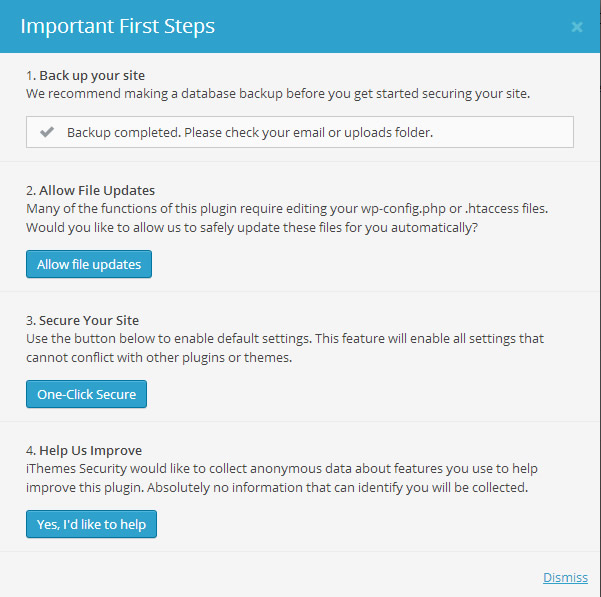Dismiss the first steps via Dismiss link
Screen dimensions: 601x597
pos(565,577)
